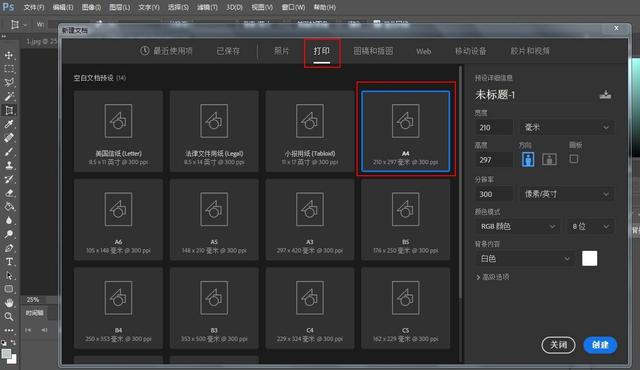Switch to the 照片 tab
This screenshot has width=640, height=370.
pos(281,51)
